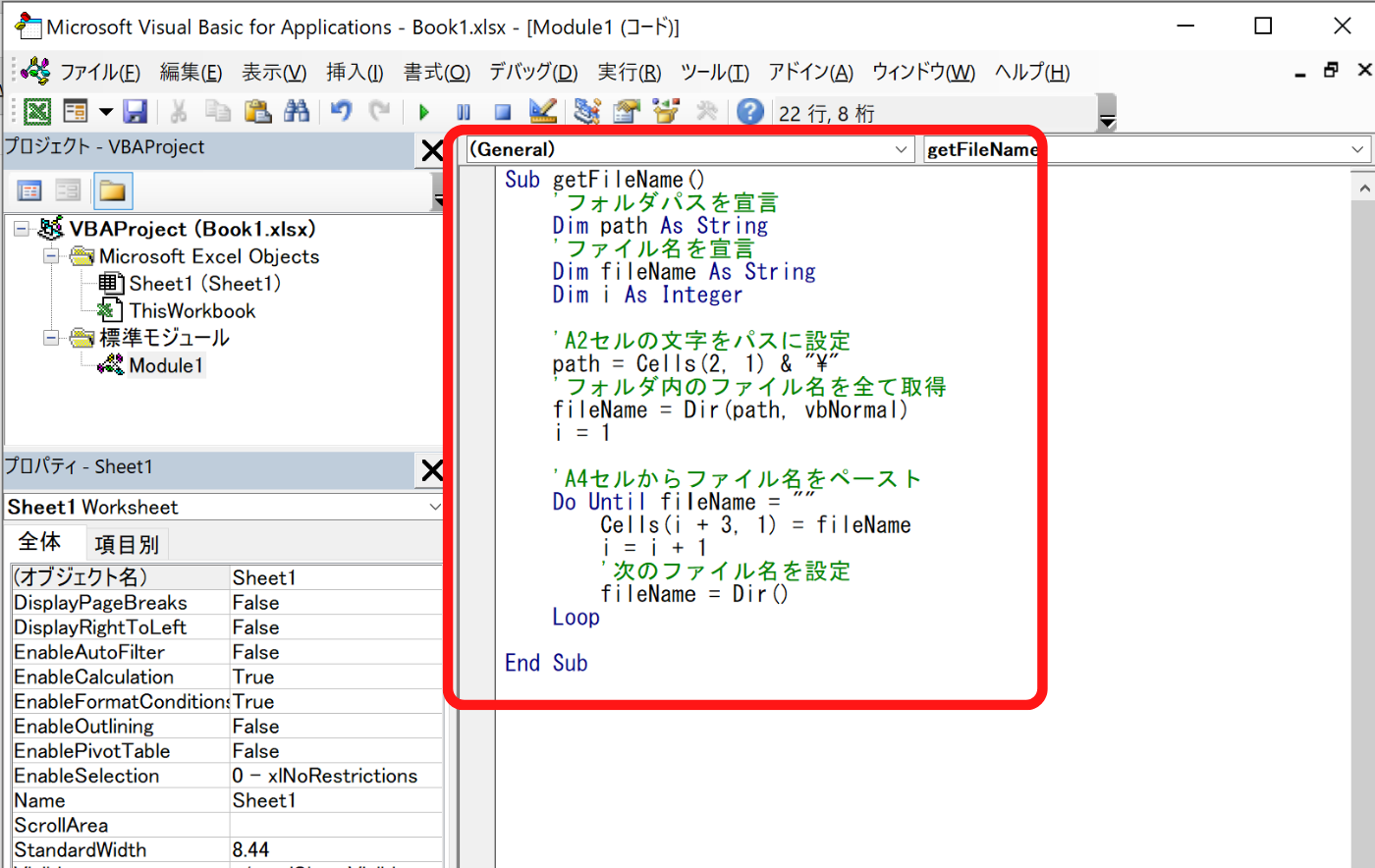Restore the inner Module1 code window
Image resolution: width=1375 pixels, height=868 pixels.
pos(1332,71)
